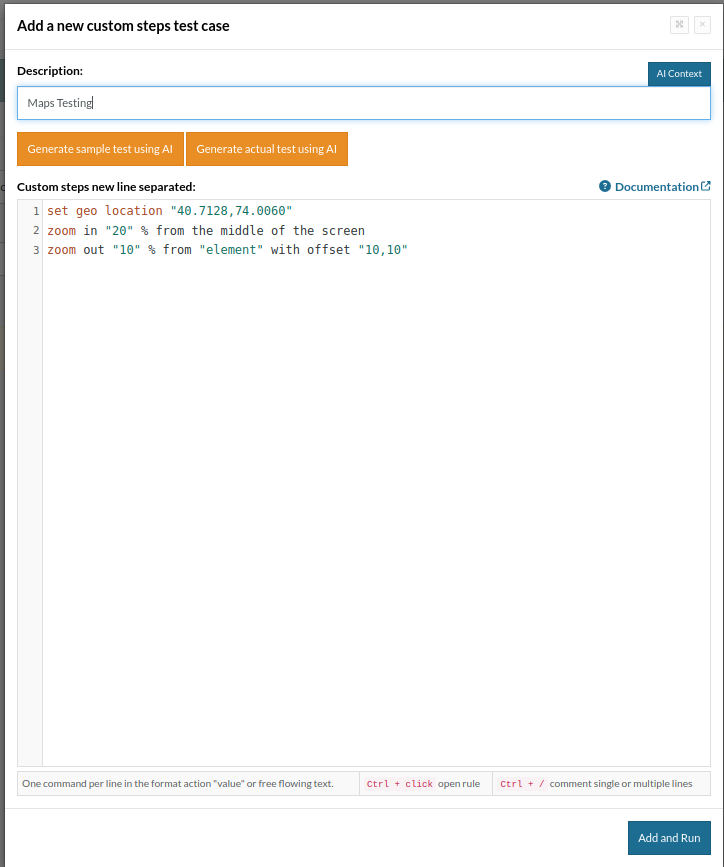Screen dimensions: 724x867
Task: Click Generate actual test using AI
Action: click(x=266, y=149)
